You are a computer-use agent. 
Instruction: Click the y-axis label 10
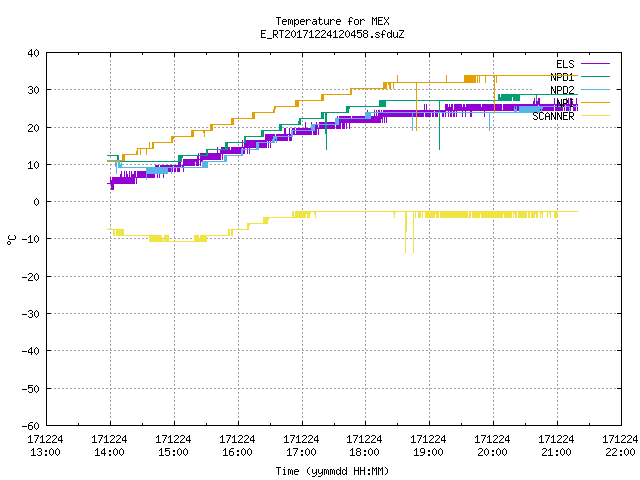tap(33, 165)
